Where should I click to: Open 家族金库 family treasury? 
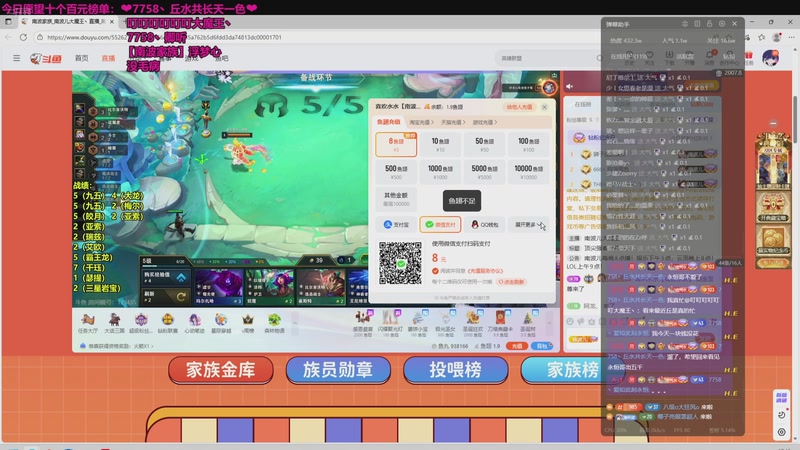pyautogui.click(x=220, y=370)
